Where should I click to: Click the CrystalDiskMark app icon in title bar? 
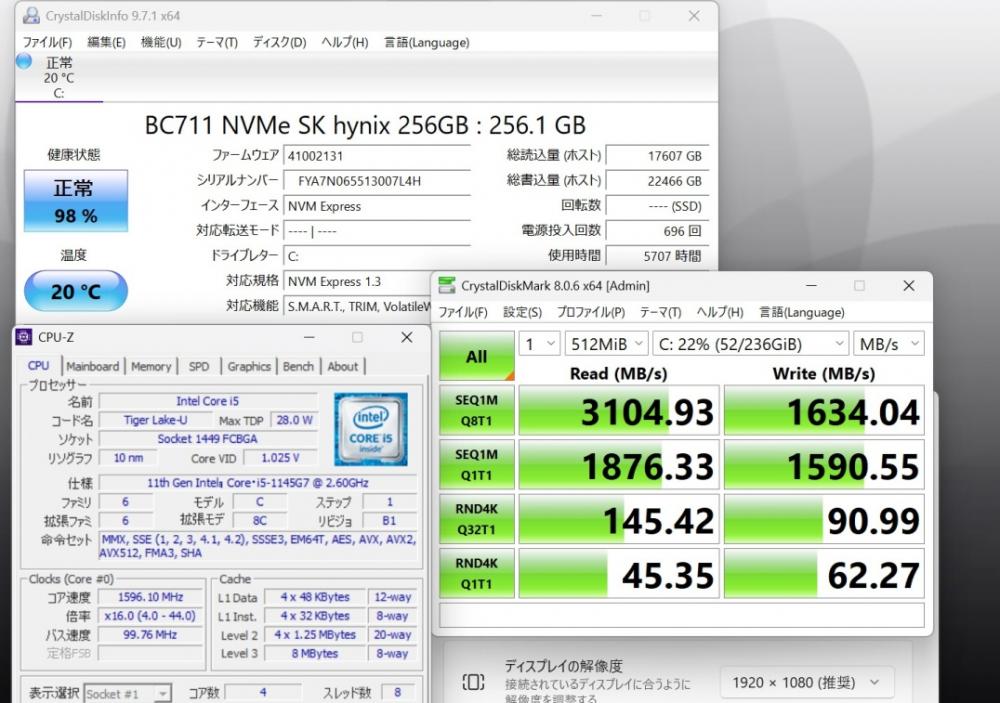pos(448,285)
